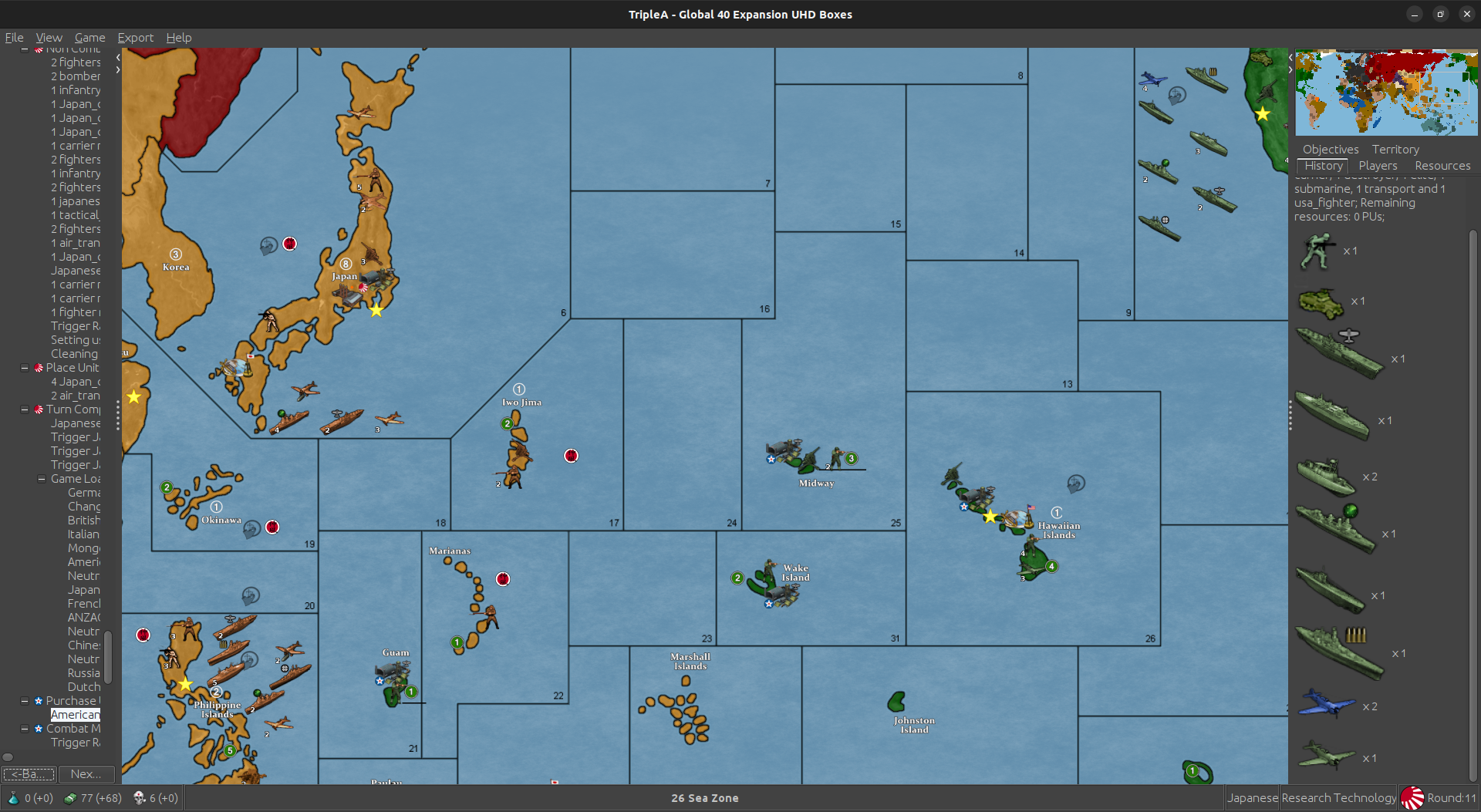Open the Export menu
1481x812 pixels.
(x=135, y=38)
